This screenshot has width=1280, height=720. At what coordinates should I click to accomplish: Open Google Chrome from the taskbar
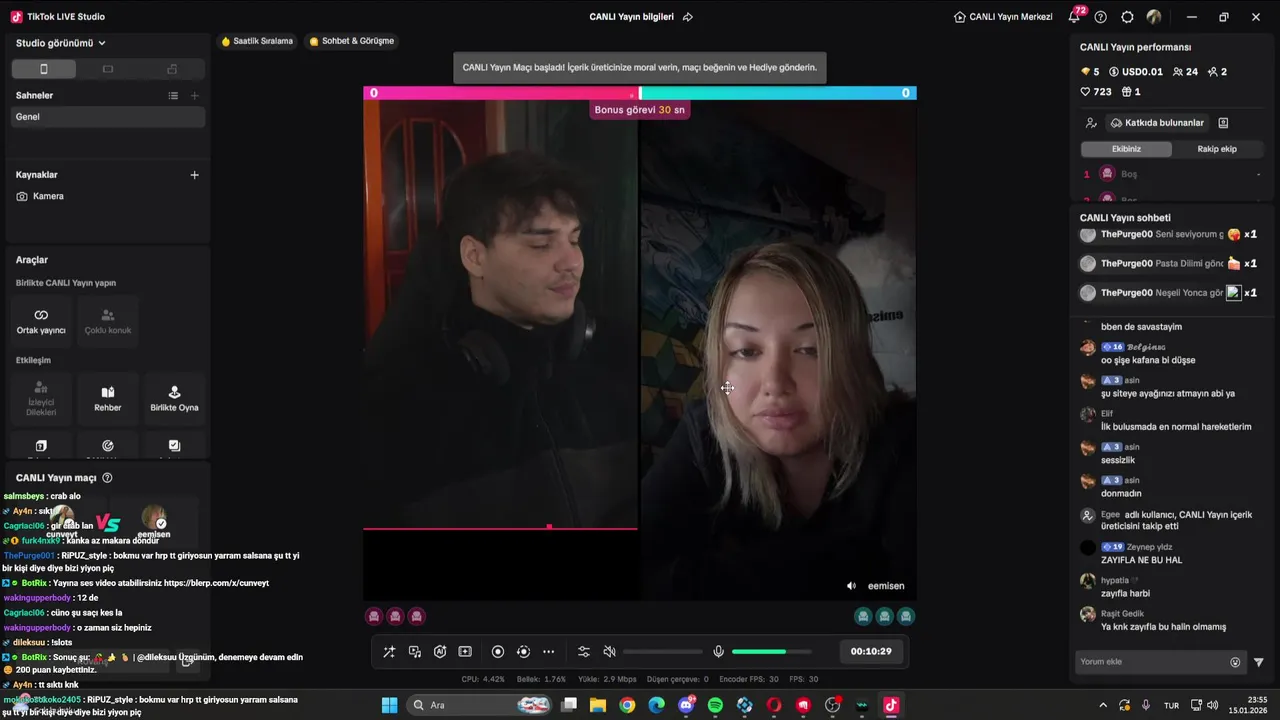[627, 705]
